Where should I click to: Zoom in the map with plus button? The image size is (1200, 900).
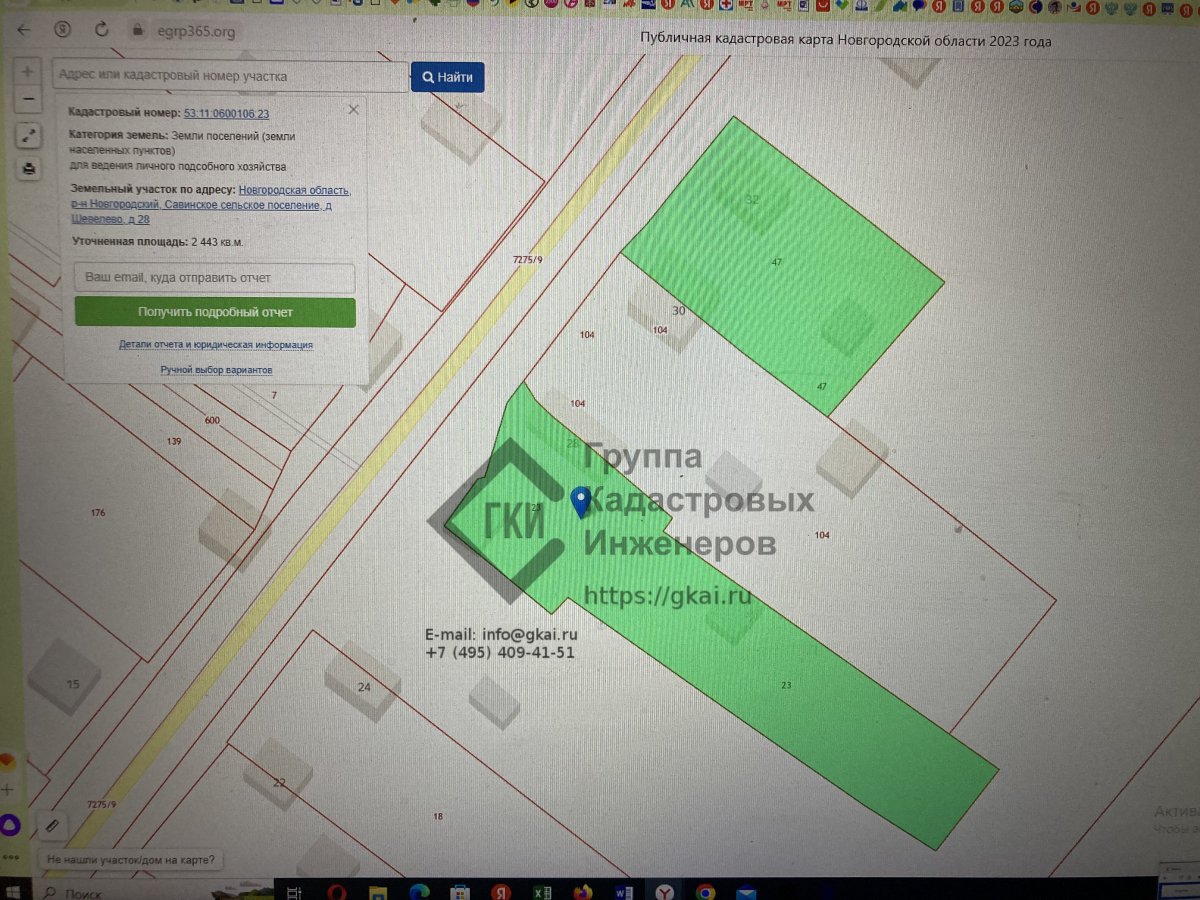point(28,72)
